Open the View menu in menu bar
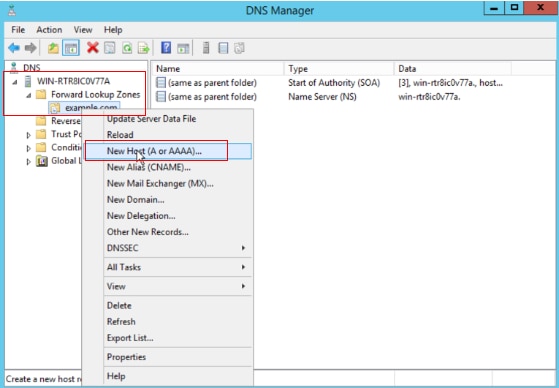Screen dimensions: 559x388 [x=83, y=30]
